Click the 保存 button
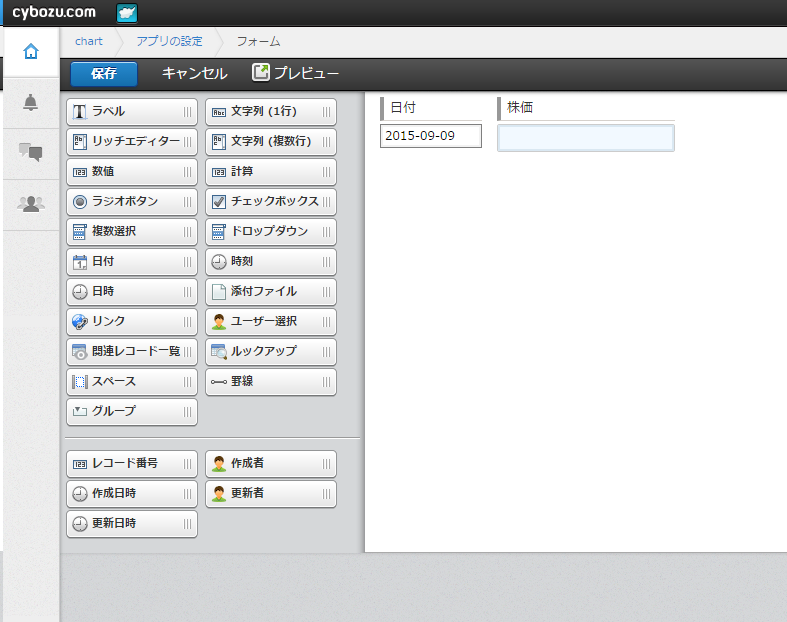This screenshot has width=787, height=622. pyautogui.click(x=104, y=74)
